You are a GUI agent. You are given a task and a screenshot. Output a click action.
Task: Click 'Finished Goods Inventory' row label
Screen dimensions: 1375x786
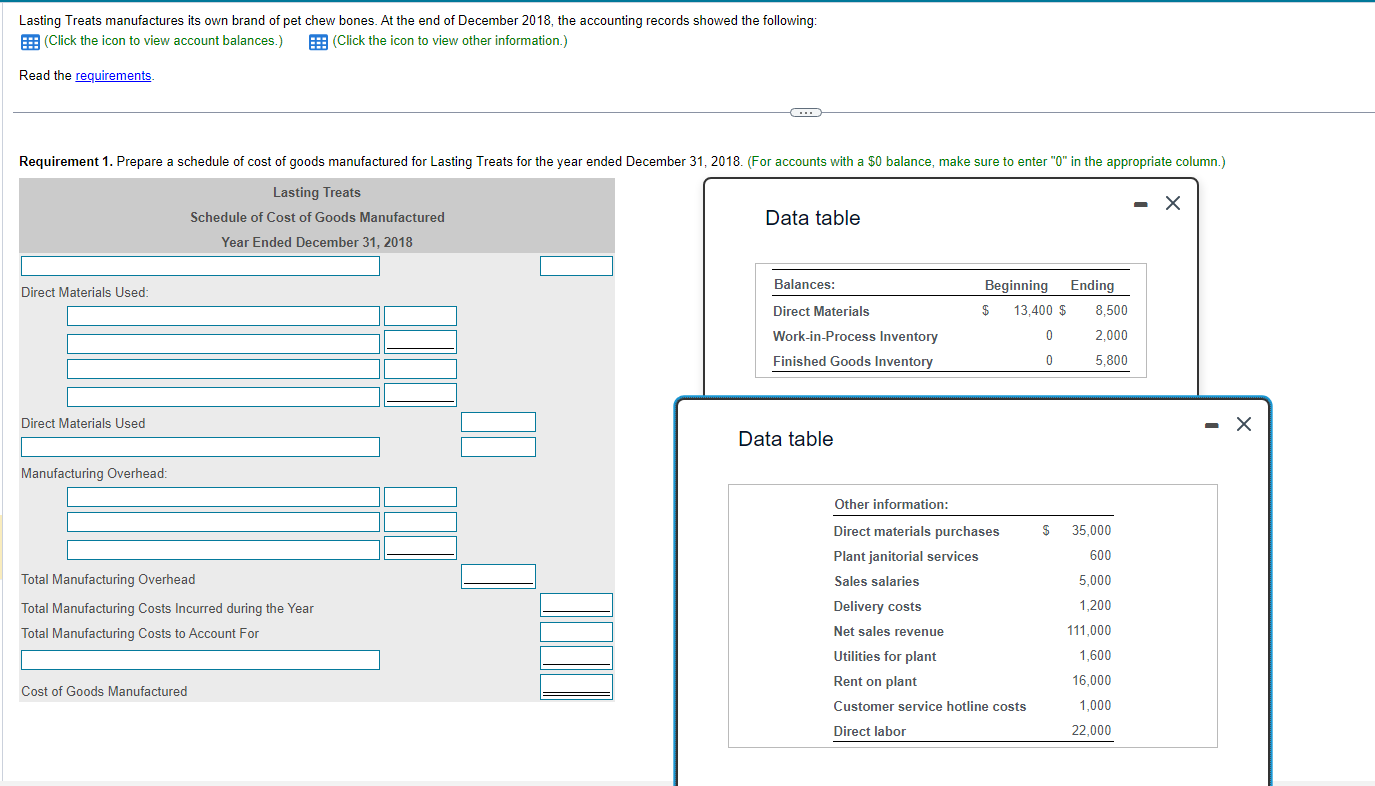[x=852, y=361]
